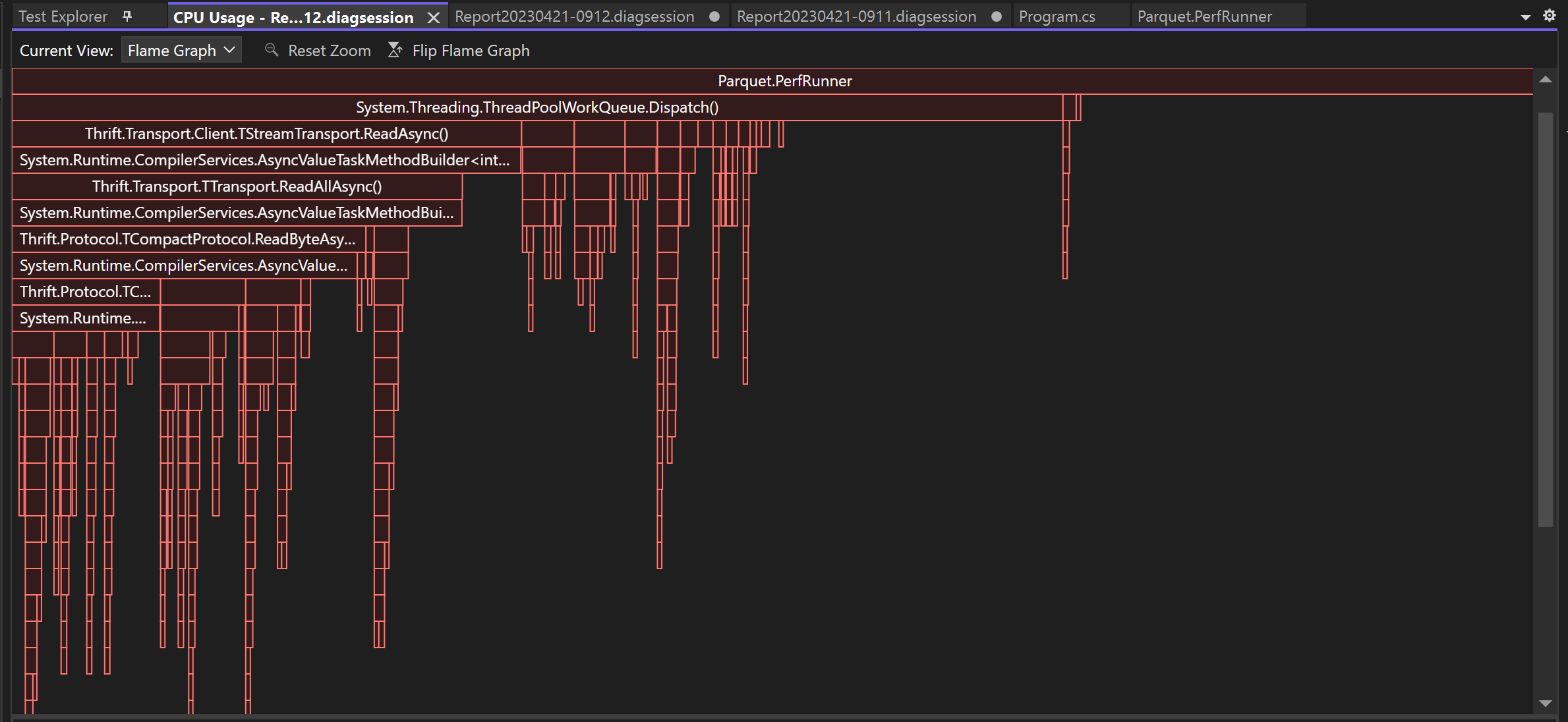Select the Parquet.PerfRunner root frame
The height and width of the screenshot is (722, 1568).
pos(784,81)
